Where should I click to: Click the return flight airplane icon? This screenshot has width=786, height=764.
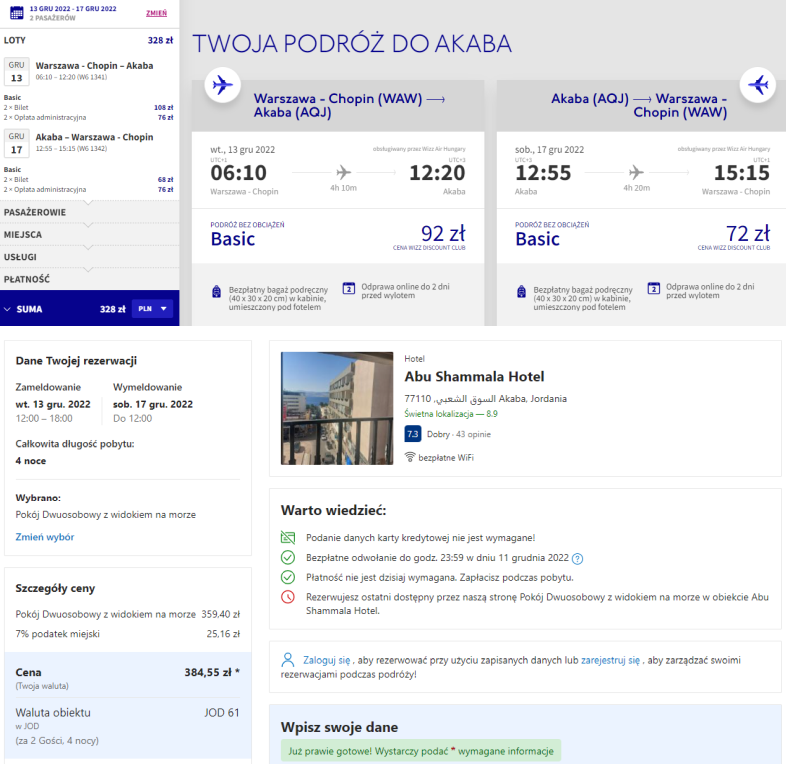coord(758,85)
